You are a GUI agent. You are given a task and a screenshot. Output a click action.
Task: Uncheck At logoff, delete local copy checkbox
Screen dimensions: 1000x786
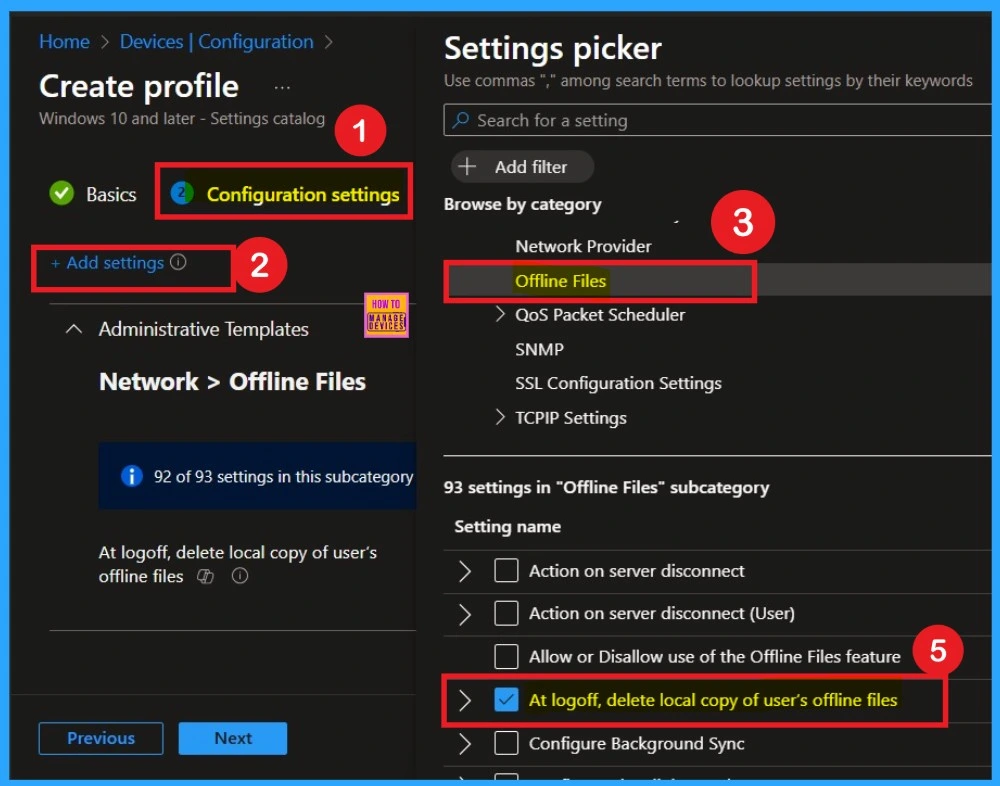[x=506, y=700]
